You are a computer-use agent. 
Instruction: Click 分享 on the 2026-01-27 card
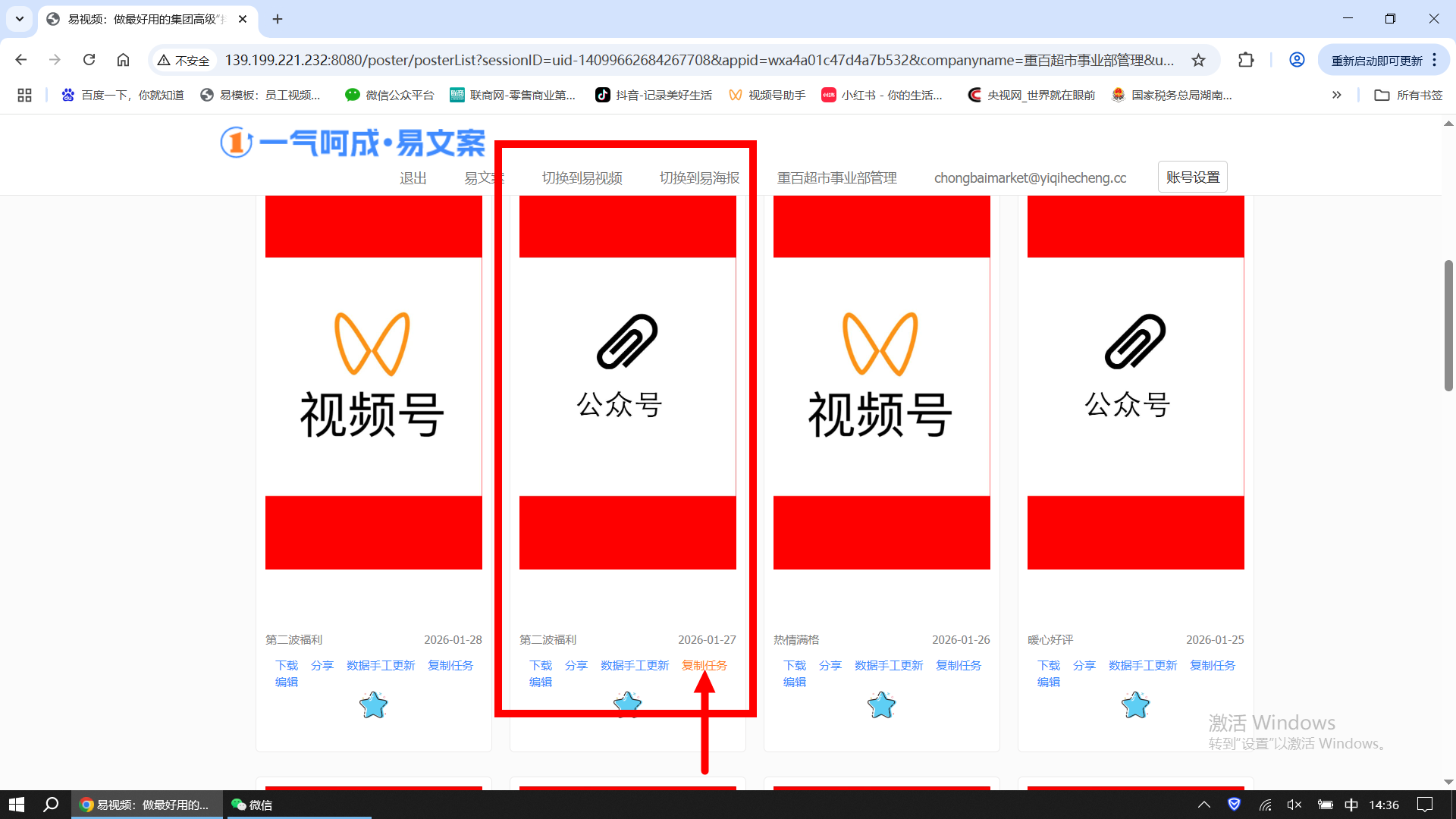(x=576, y=665)
